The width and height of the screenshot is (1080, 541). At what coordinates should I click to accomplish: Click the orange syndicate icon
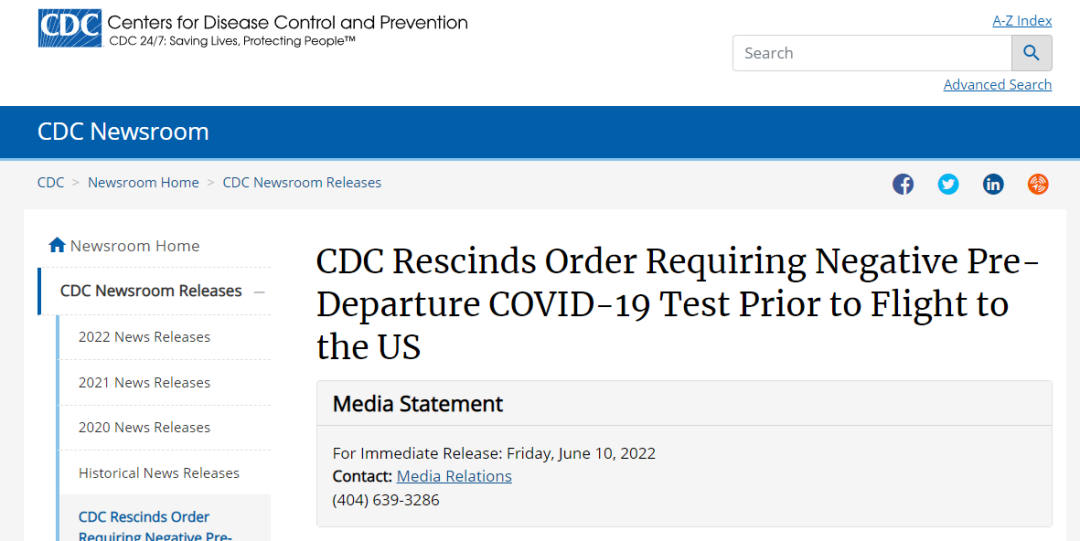coord(1038,184)
